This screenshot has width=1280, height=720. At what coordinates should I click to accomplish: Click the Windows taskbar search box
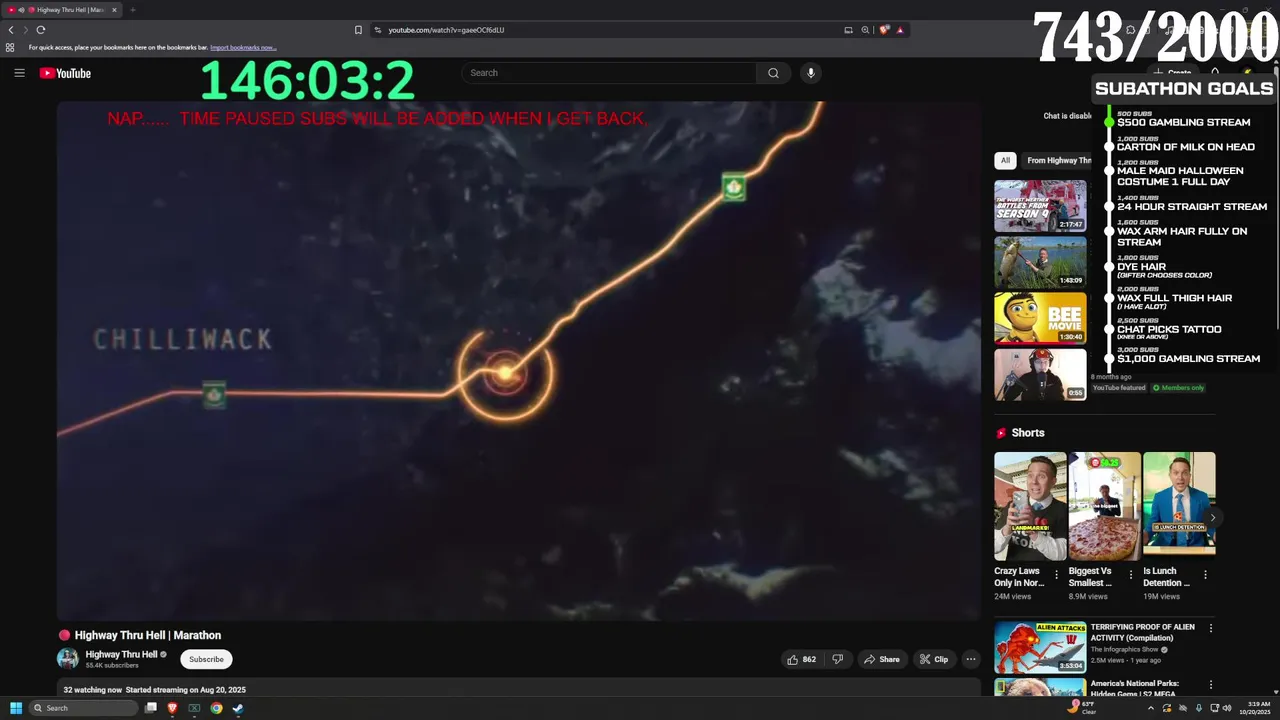tap(83, 708)
